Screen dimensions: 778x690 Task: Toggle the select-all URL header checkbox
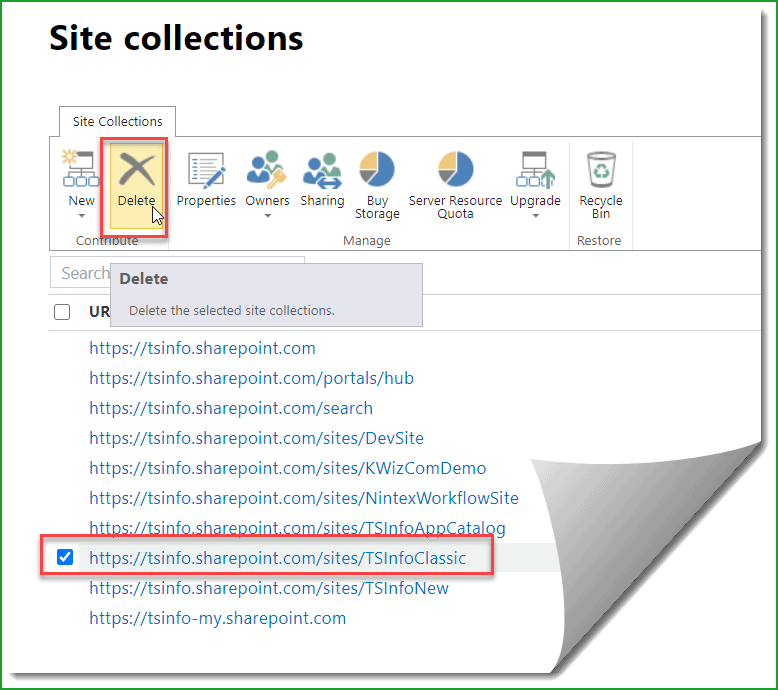pyautogui.click(x=62, y=312)
